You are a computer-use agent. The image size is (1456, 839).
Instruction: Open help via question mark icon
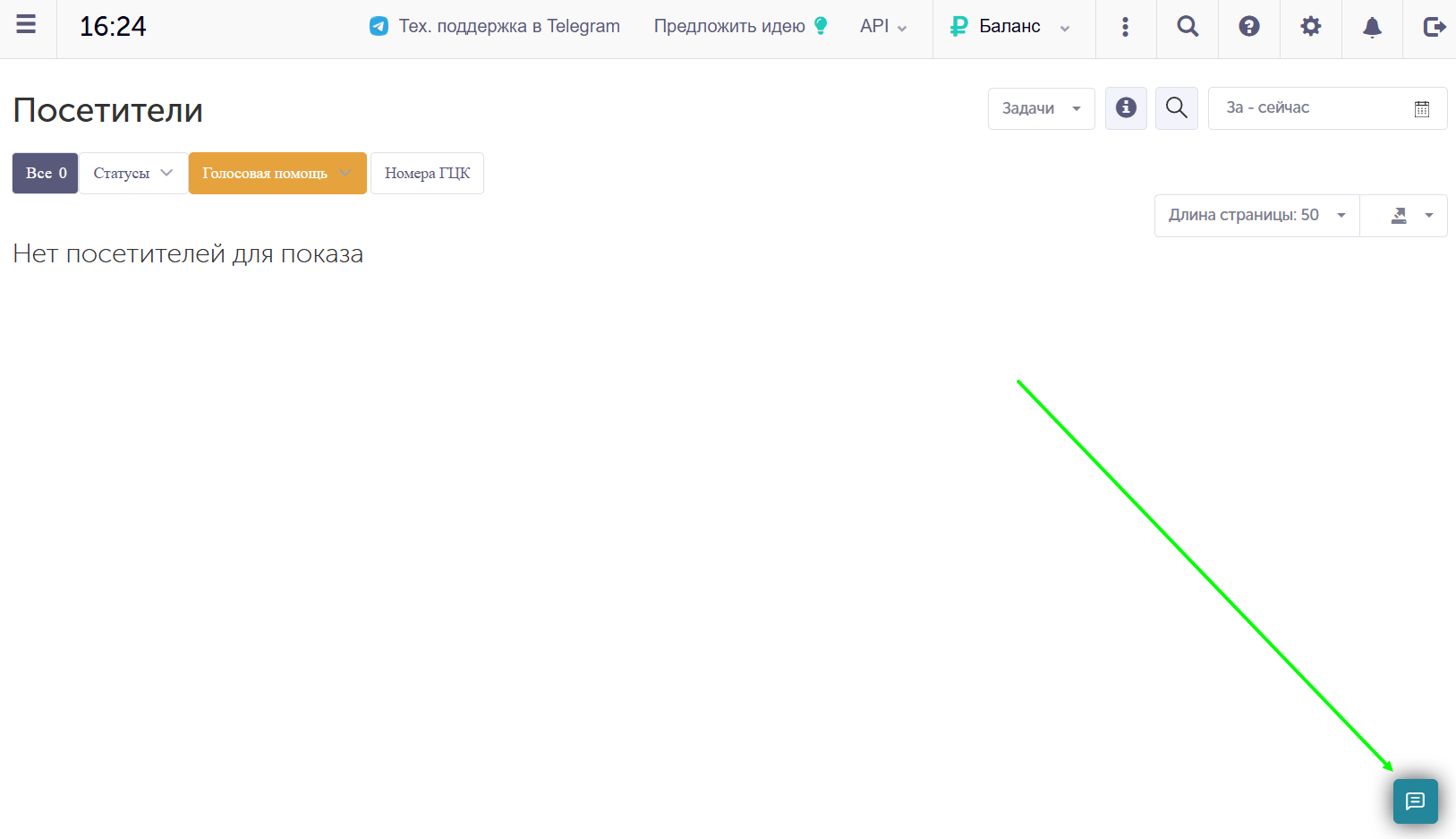pyautogui.click(x=1249, y=27)
